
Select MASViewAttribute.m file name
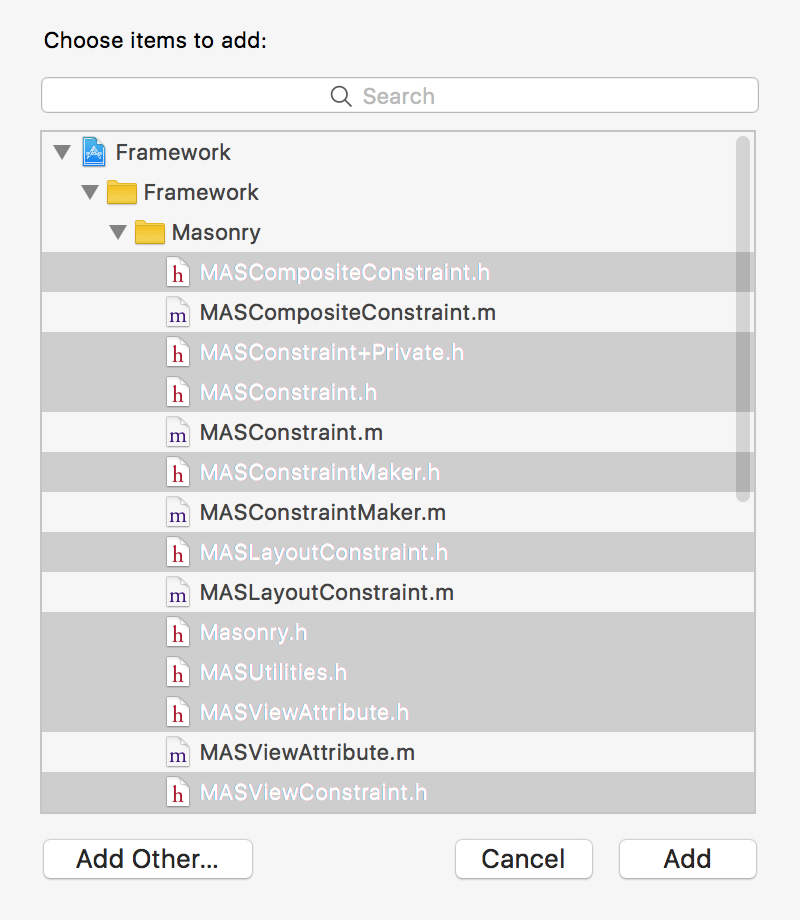(x=307, y=752)
